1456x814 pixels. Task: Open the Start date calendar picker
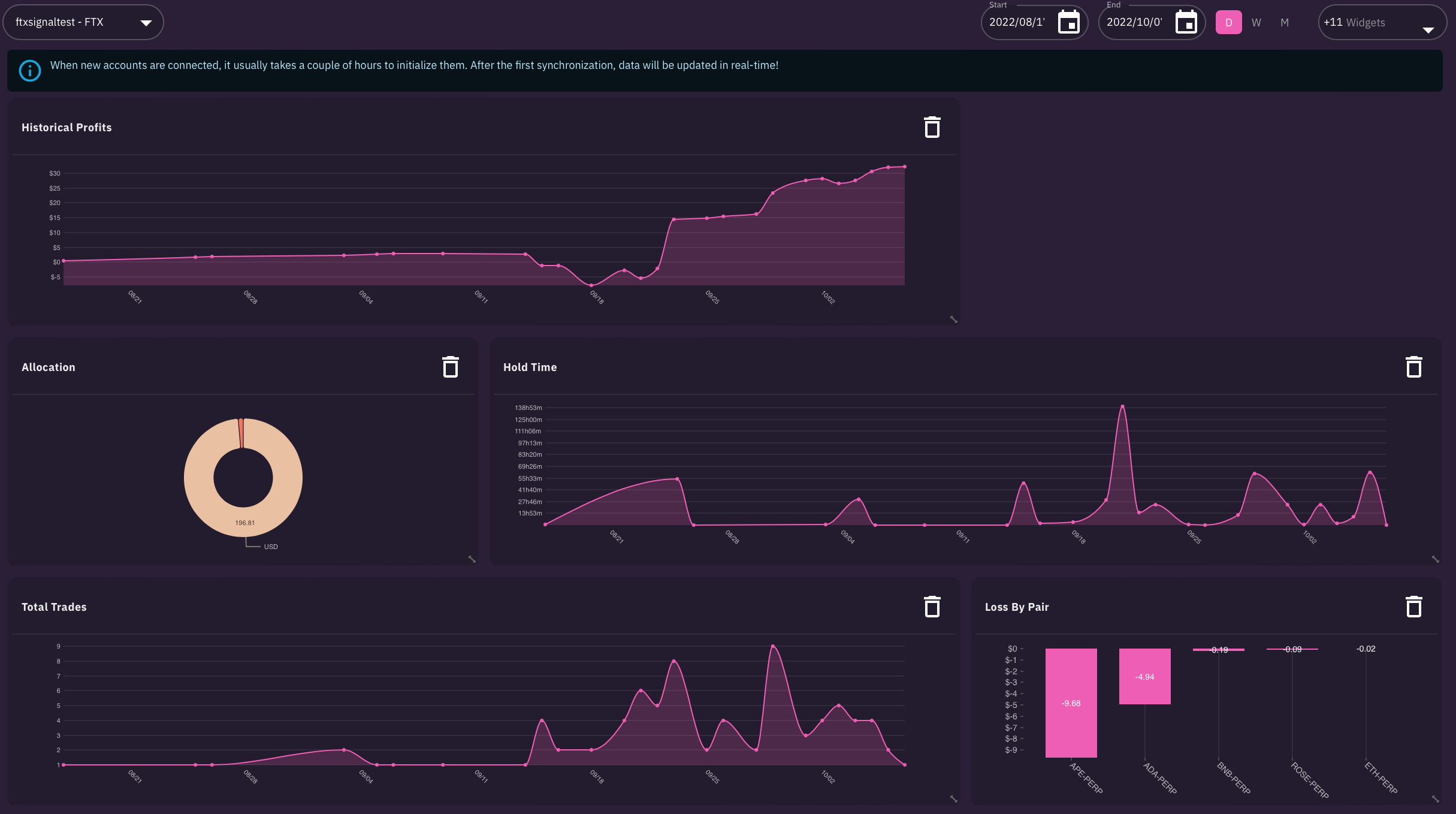coord(1068,23)
